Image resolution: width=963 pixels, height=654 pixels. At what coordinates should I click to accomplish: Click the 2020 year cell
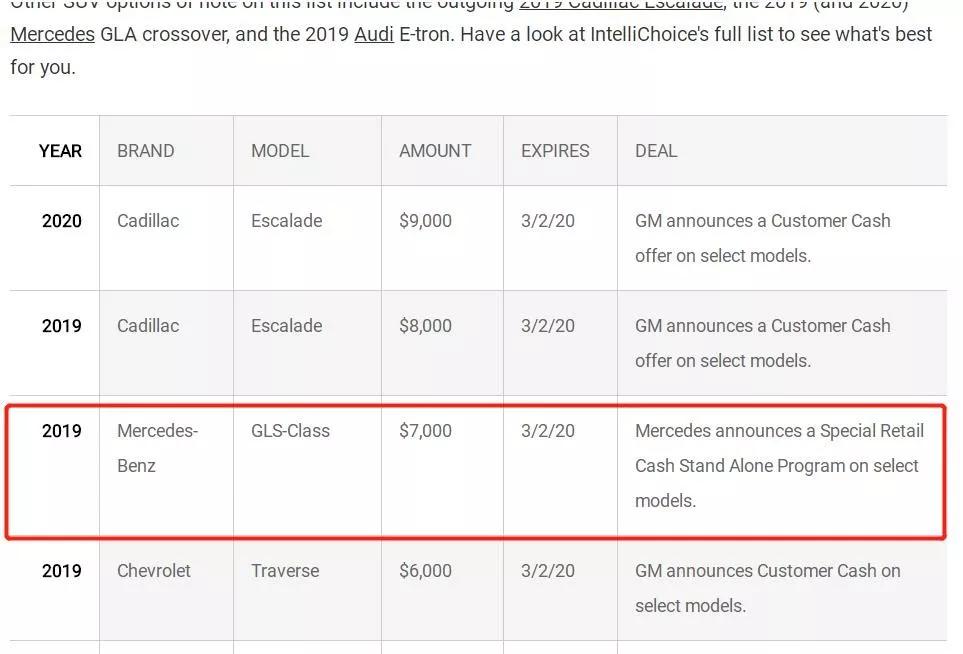62,221
